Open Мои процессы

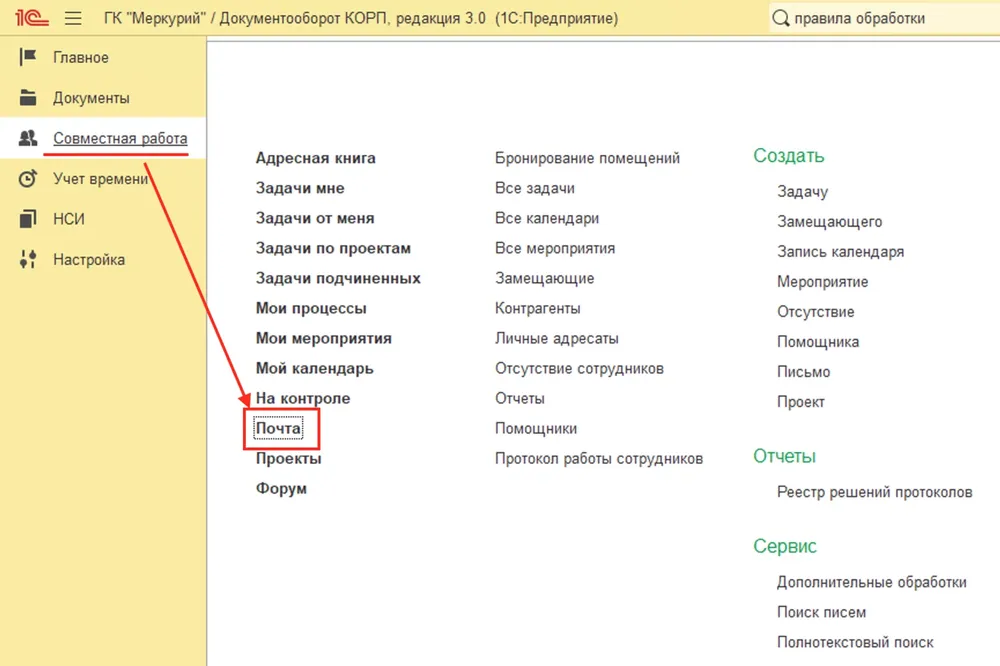coord(311,307)
